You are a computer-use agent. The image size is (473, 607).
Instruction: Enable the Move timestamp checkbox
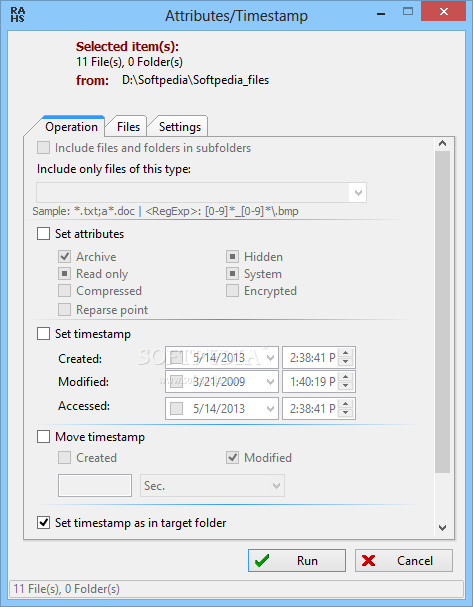tap(43, 437)
